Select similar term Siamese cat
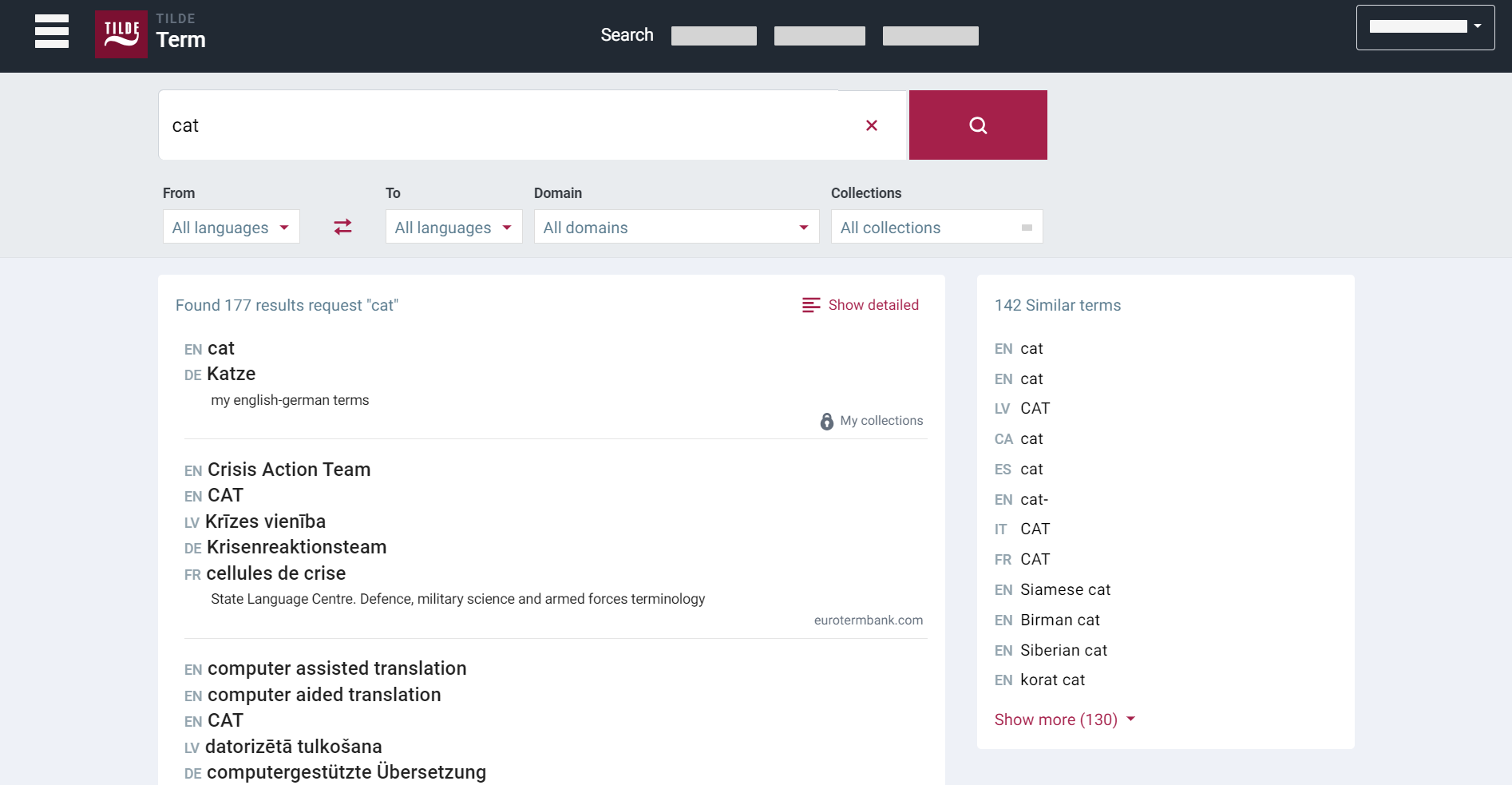 pyautogui.click(x=1065, y=590)
